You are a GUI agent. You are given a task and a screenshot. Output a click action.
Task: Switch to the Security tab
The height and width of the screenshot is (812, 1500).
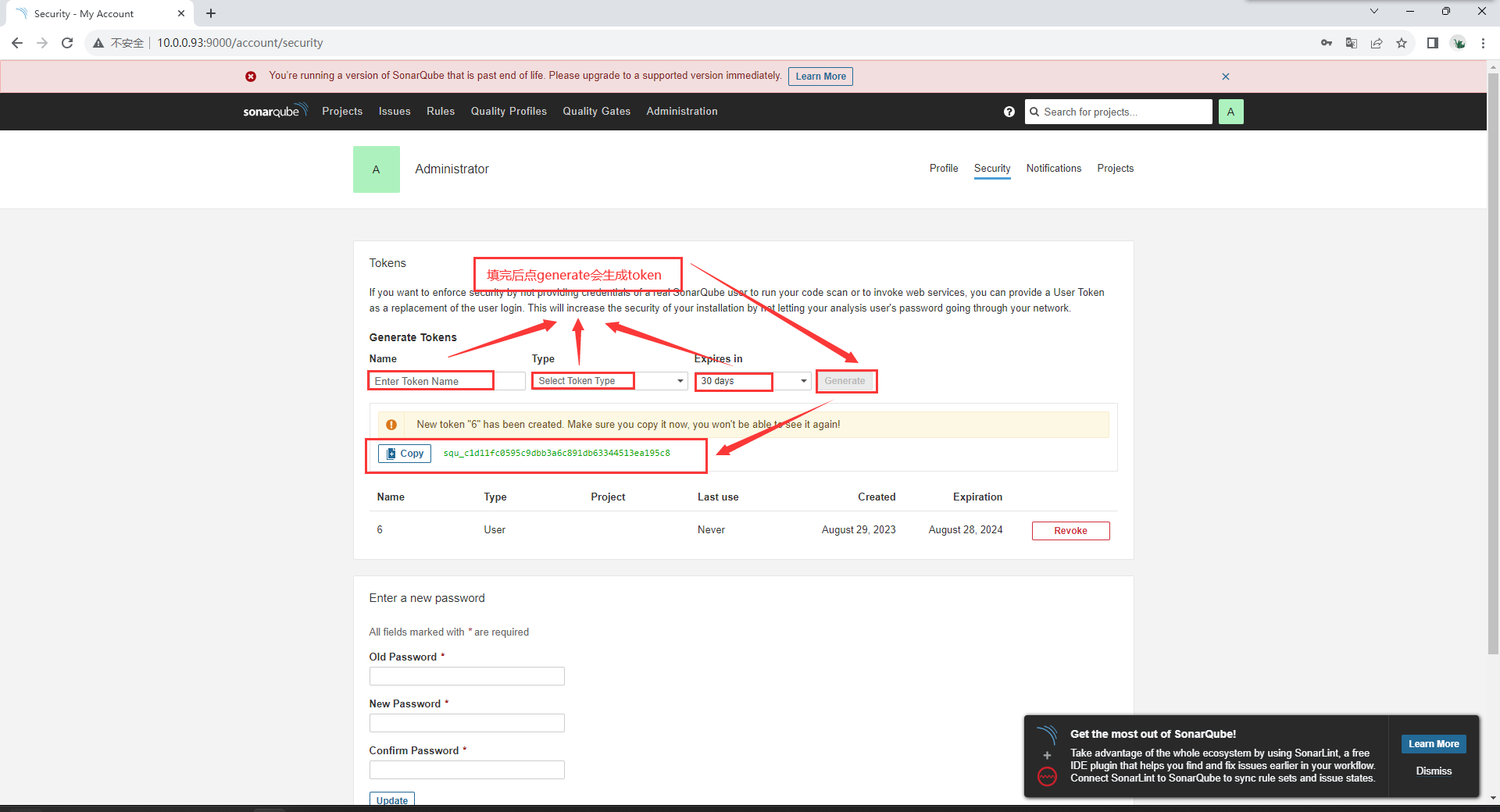coord(992,169)
